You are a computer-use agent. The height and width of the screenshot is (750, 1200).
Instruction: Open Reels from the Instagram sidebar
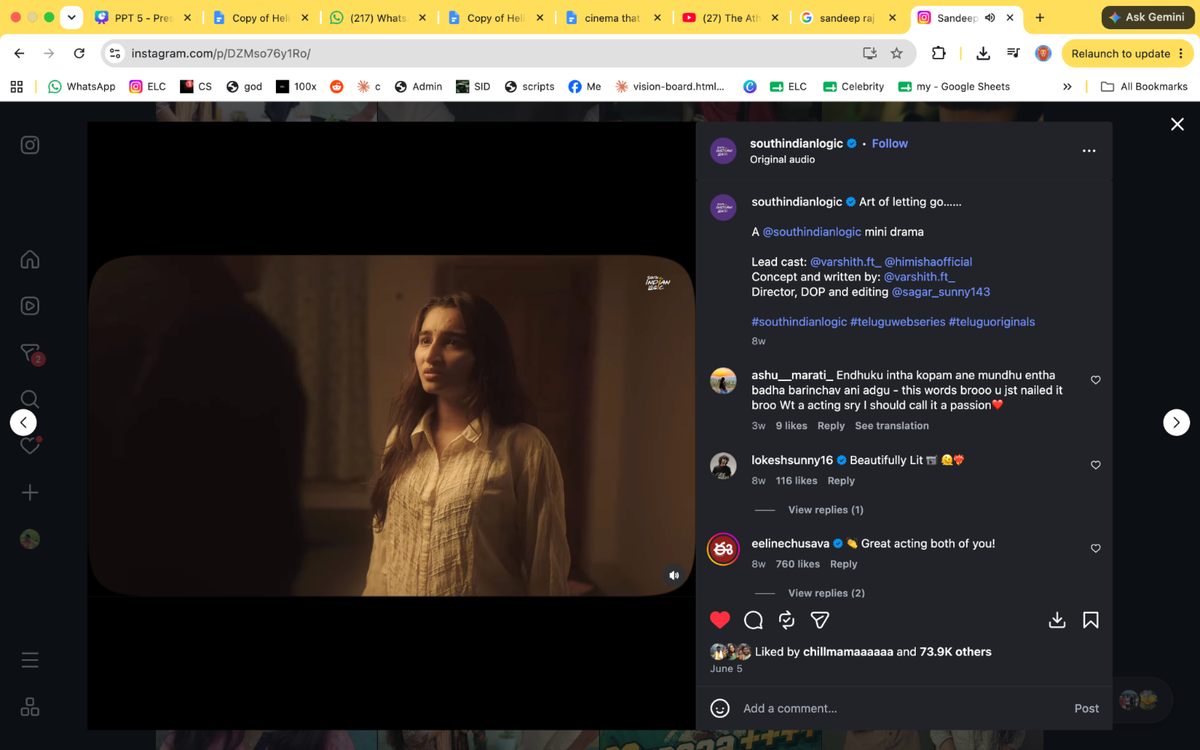[x=30, y=306]
